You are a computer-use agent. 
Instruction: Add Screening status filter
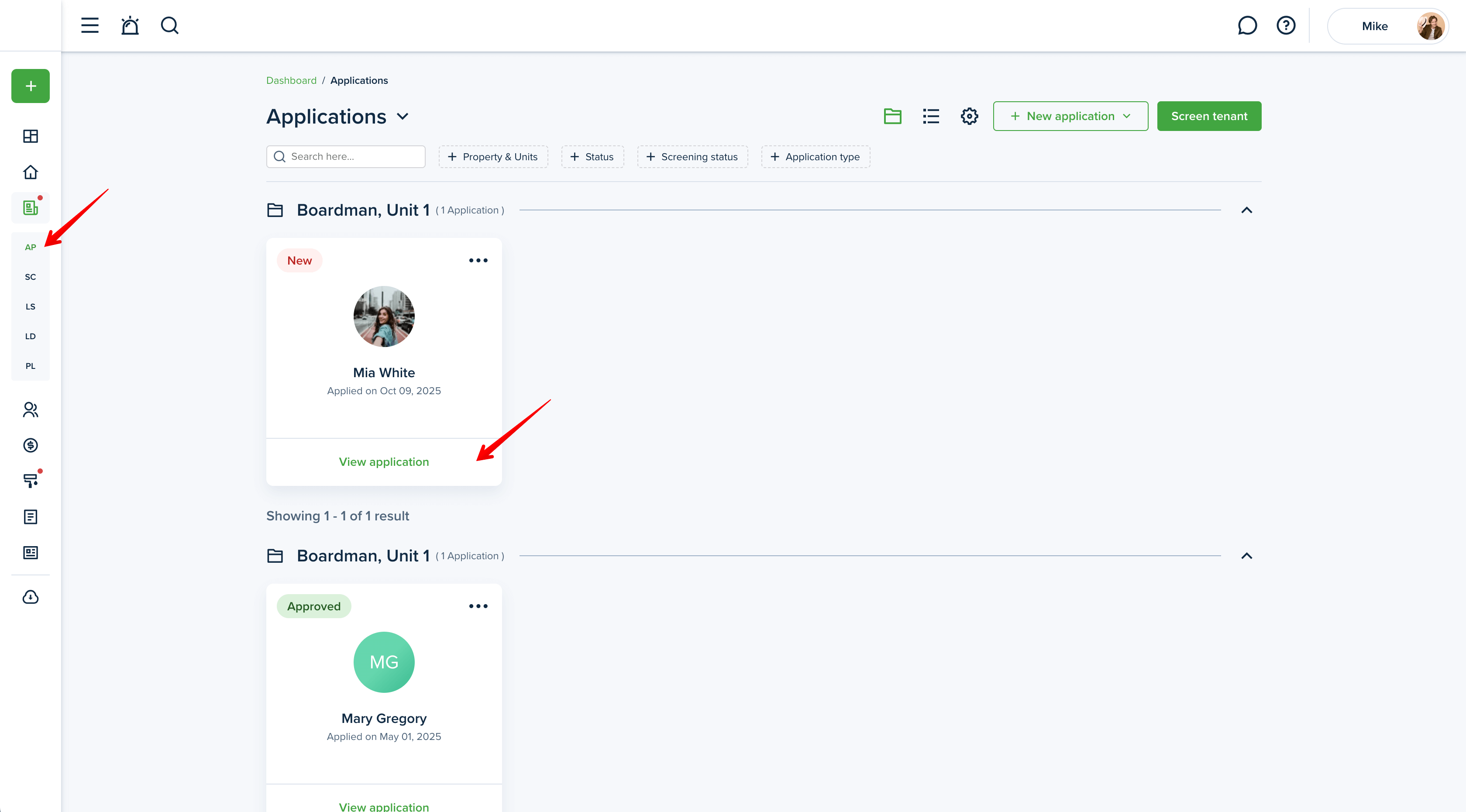pos(692,156)
